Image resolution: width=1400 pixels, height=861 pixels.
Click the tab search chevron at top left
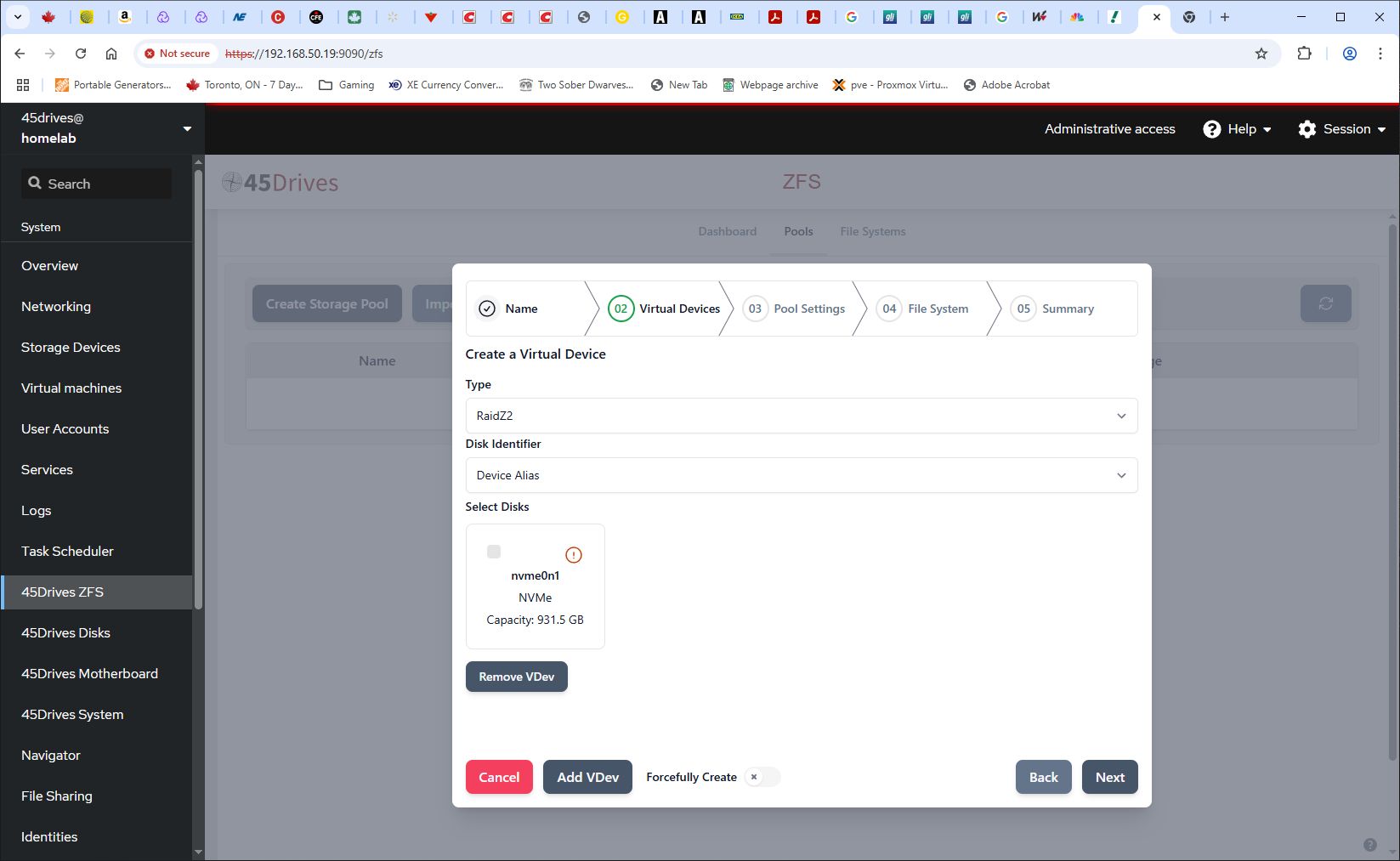17,17
